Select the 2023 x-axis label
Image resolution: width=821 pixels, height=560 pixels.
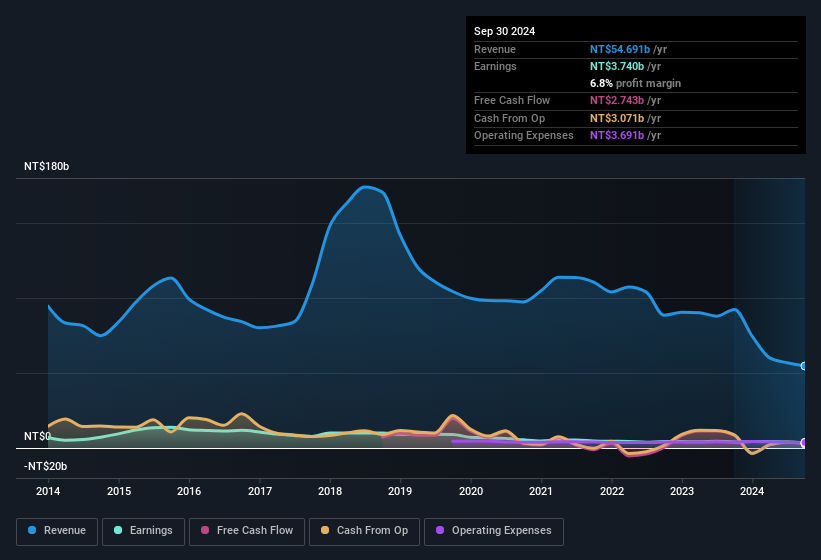click(x=682, y=491)
